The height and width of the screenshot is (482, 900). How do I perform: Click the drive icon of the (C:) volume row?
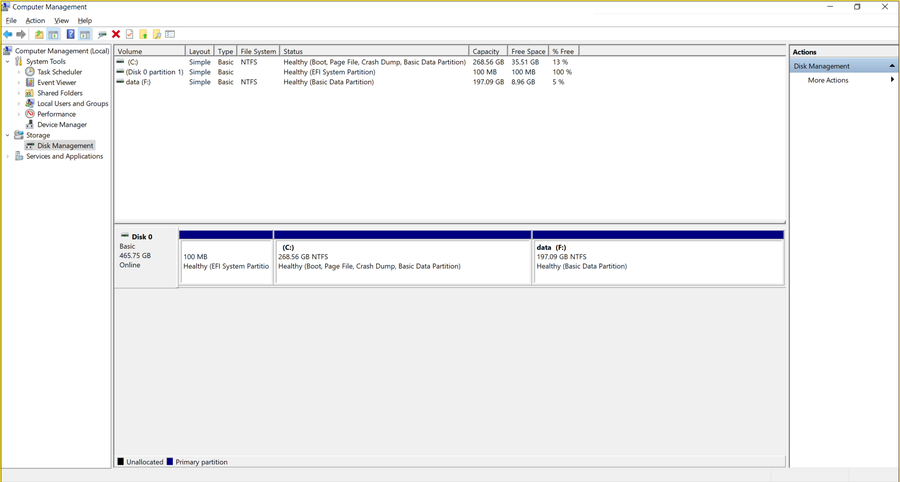pos(120,61)
